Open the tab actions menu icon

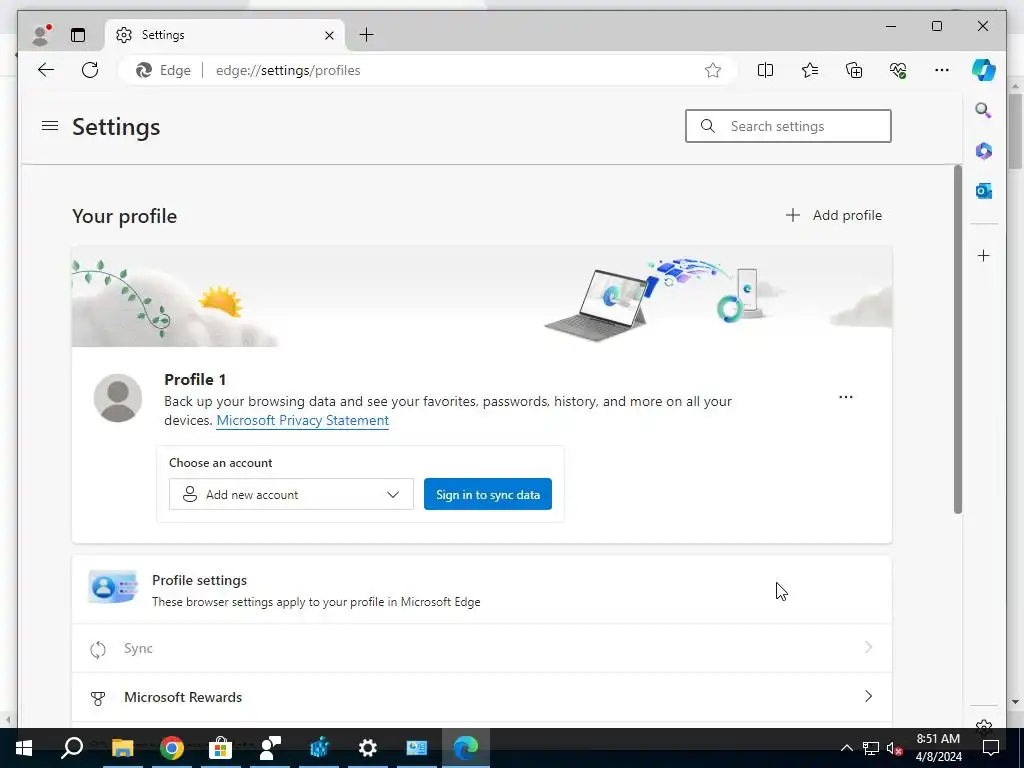pos(78,35)
